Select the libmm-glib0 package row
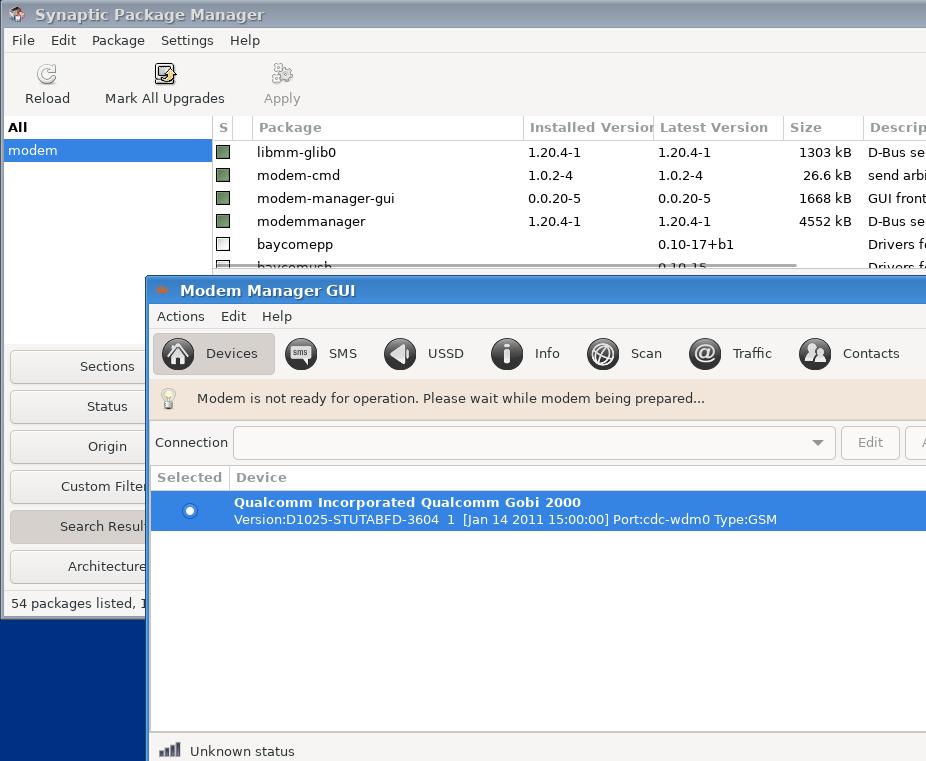Image resolution: width=926 pixels, height=761 pixels. (569, 152)
